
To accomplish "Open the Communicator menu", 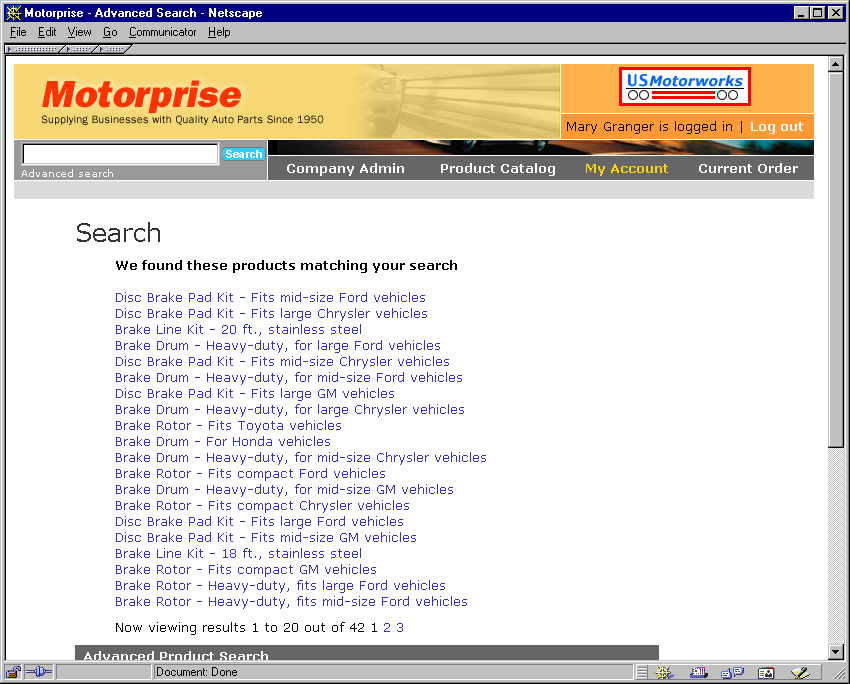I will click(163, 32).
